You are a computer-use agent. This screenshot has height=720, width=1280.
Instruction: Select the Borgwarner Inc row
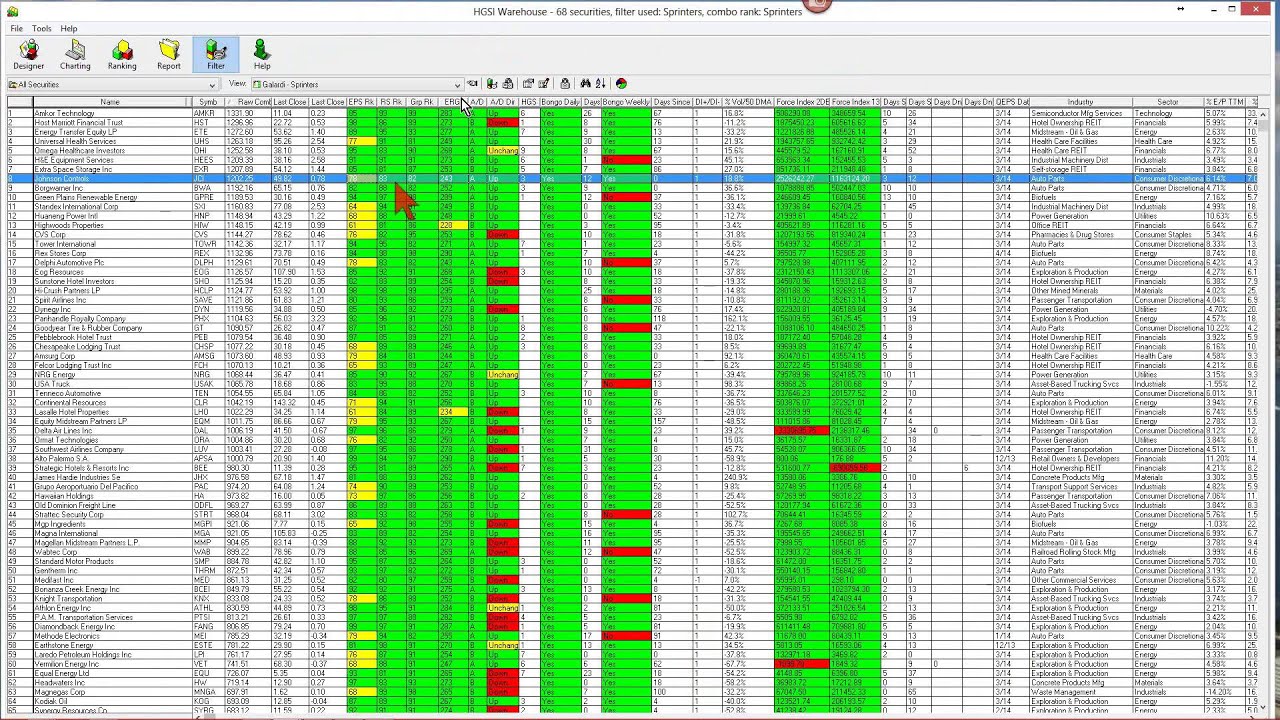(x=632, y=188)
